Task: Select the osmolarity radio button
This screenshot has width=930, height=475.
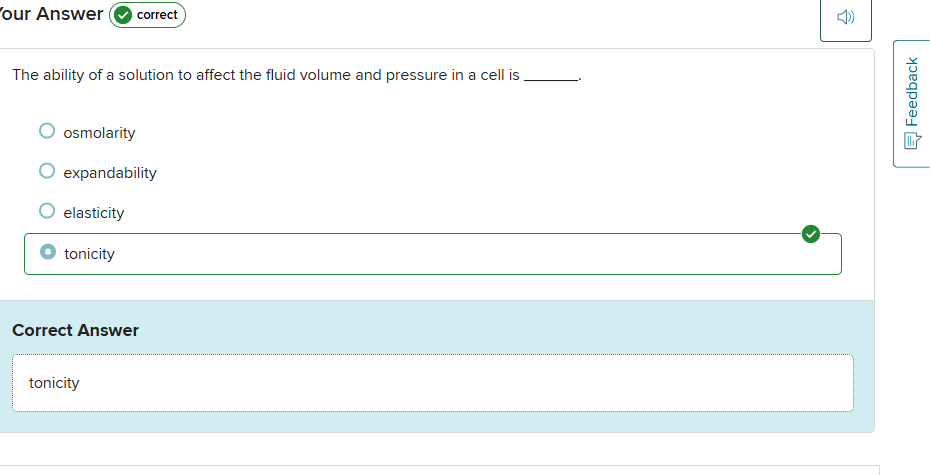Action: [x=47, y=131]
